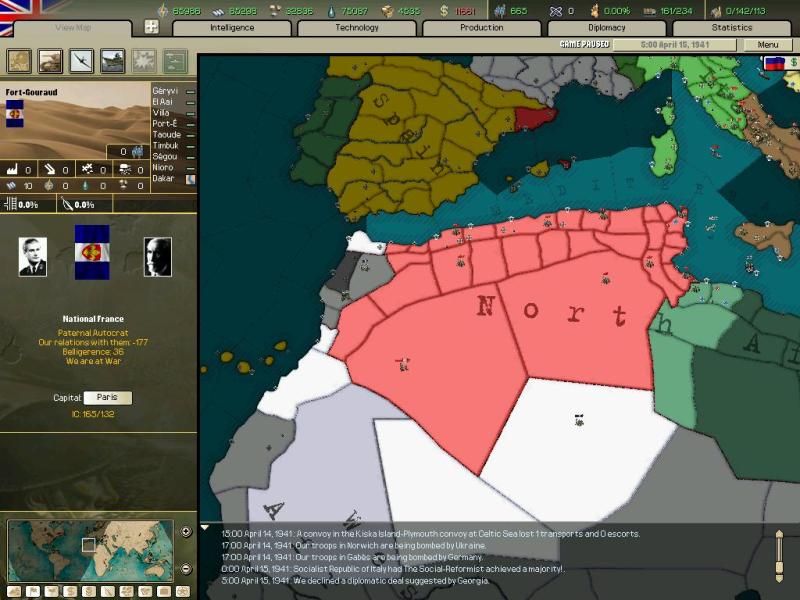Switch to the View Map tab
This screenshot has height=600, width=800.
click(73, 28)
